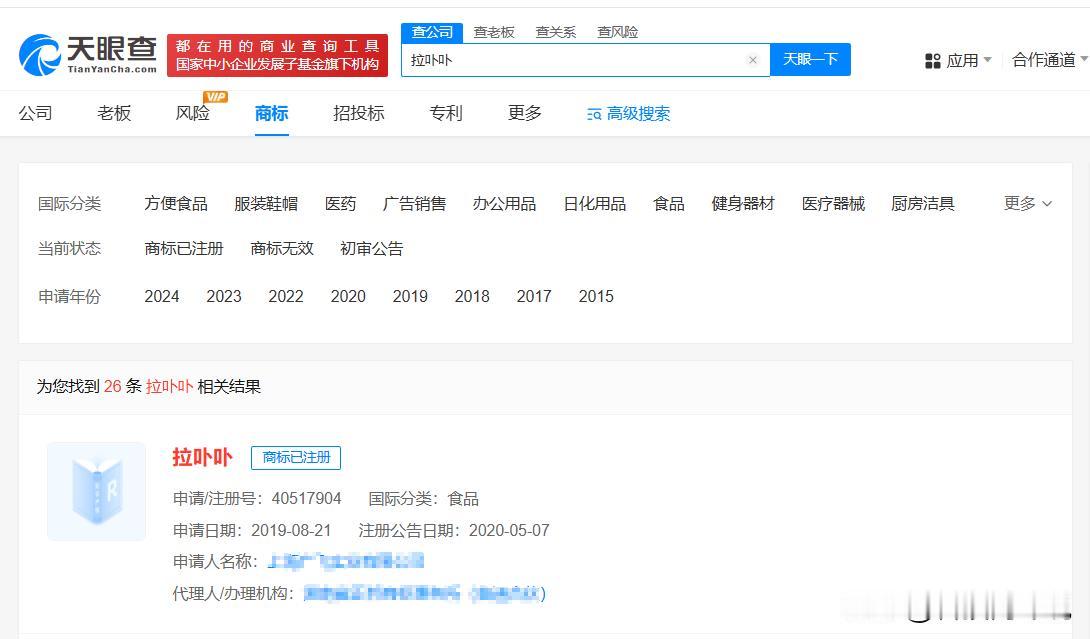Screen dimensions: 1090x639
Task: Filter by application year 2022
Action: 286,297
